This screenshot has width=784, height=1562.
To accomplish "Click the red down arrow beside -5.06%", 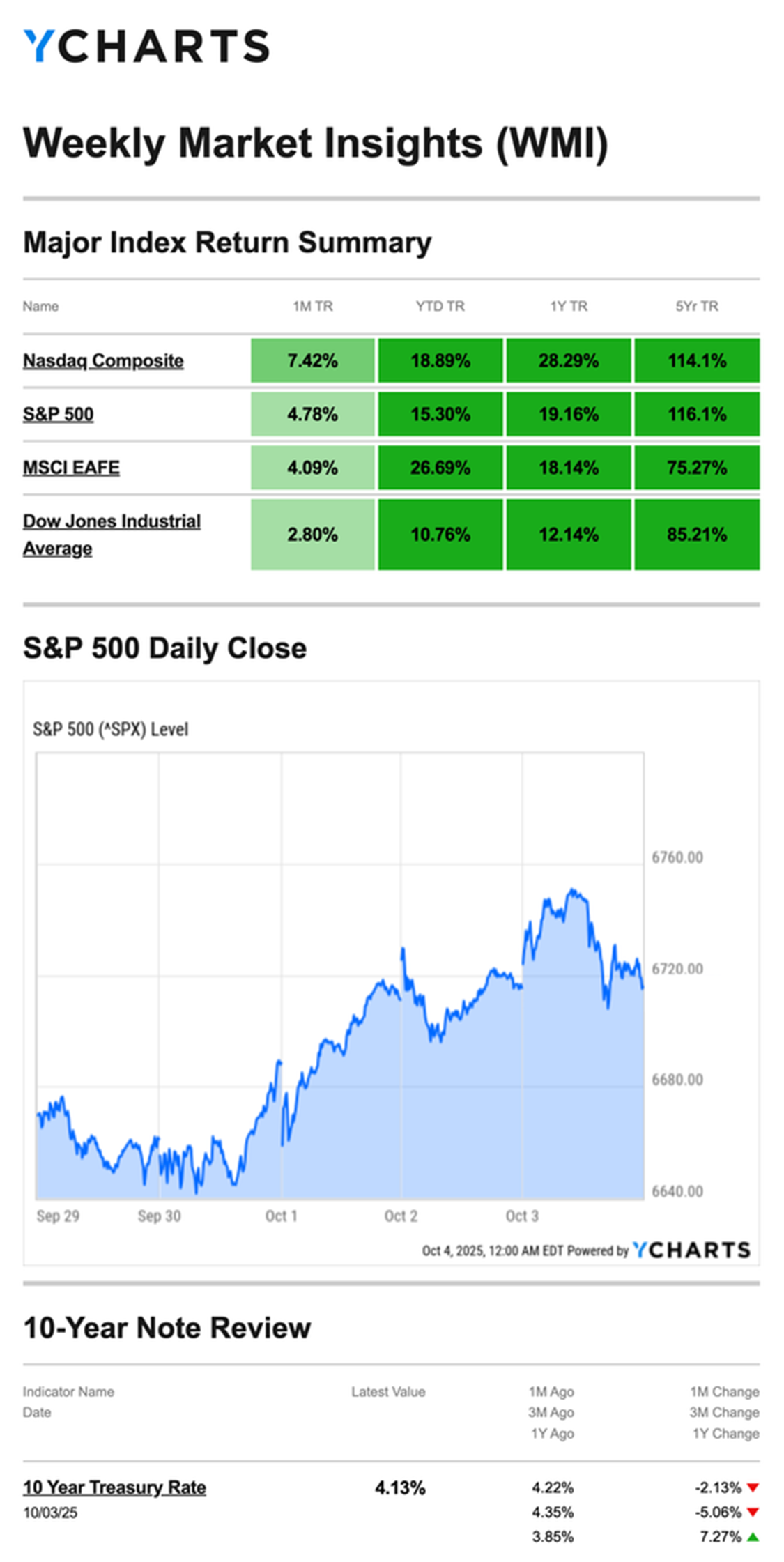I will (x=753, y=1512).
